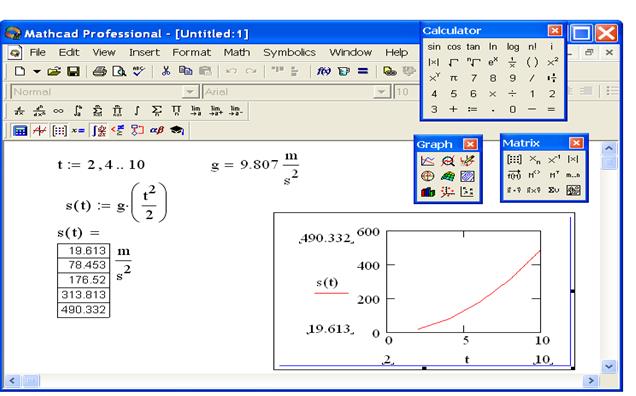Click the Polar Plot icon in Graph palette
Image resolution: width=636 pixels, height=396 pixels.
pos(428,176)
